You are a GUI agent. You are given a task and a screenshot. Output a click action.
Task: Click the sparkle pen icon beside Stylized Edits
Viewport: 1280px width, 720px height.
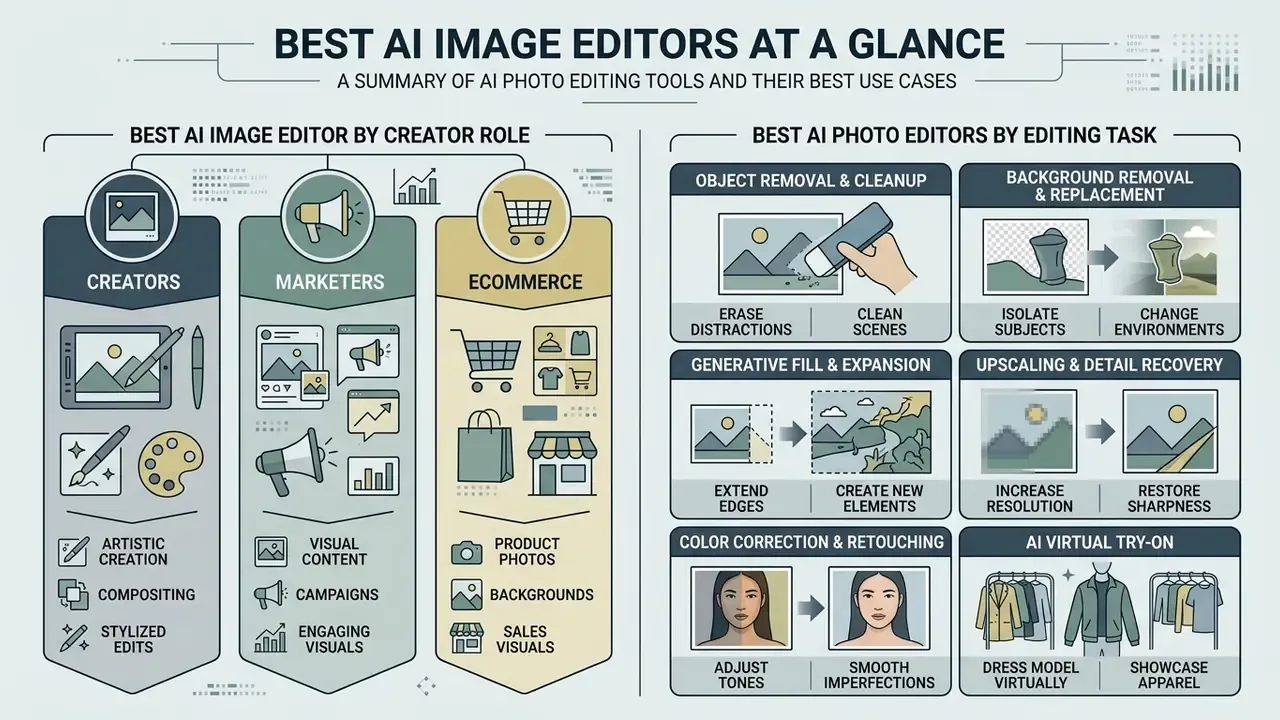[x=73, y=638]
